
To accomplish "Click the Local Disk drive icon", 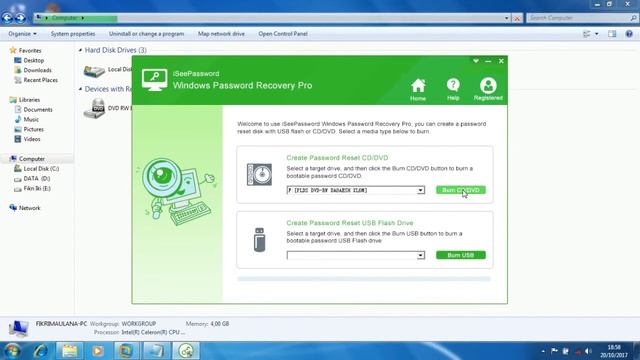I will [x=94, y=71].
